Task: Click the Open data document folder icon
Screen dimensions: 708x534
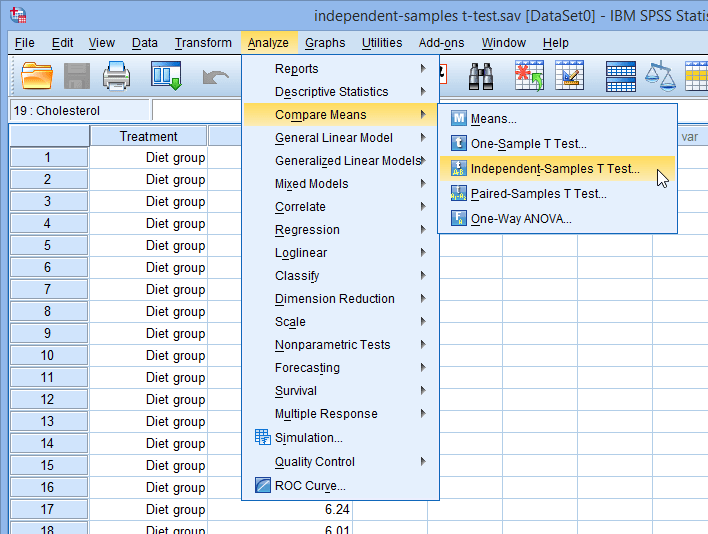Action: [x=37, y=76]
